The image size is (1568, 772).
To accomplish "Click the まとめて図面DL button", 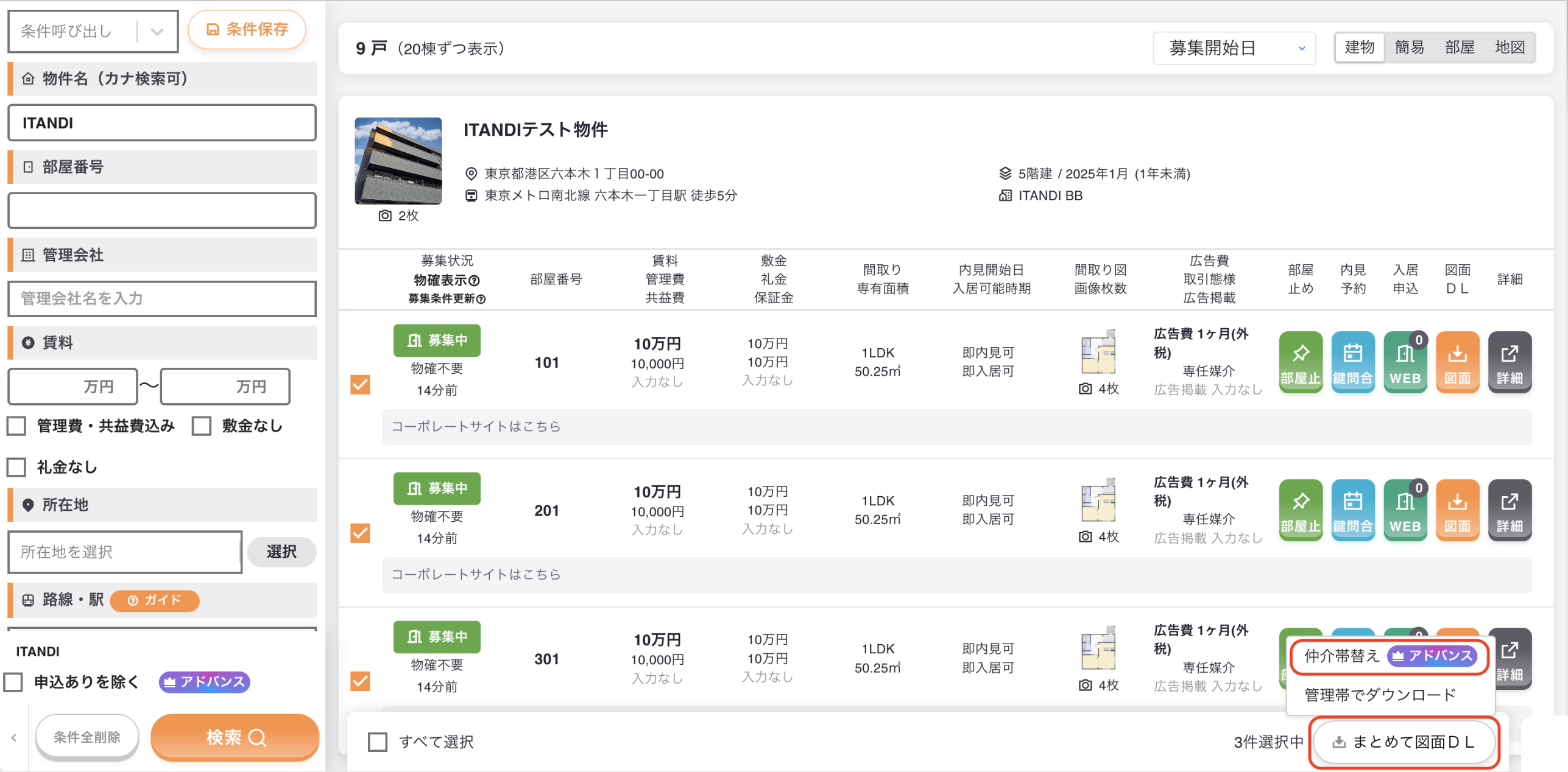I will [x=1404, y=742].
